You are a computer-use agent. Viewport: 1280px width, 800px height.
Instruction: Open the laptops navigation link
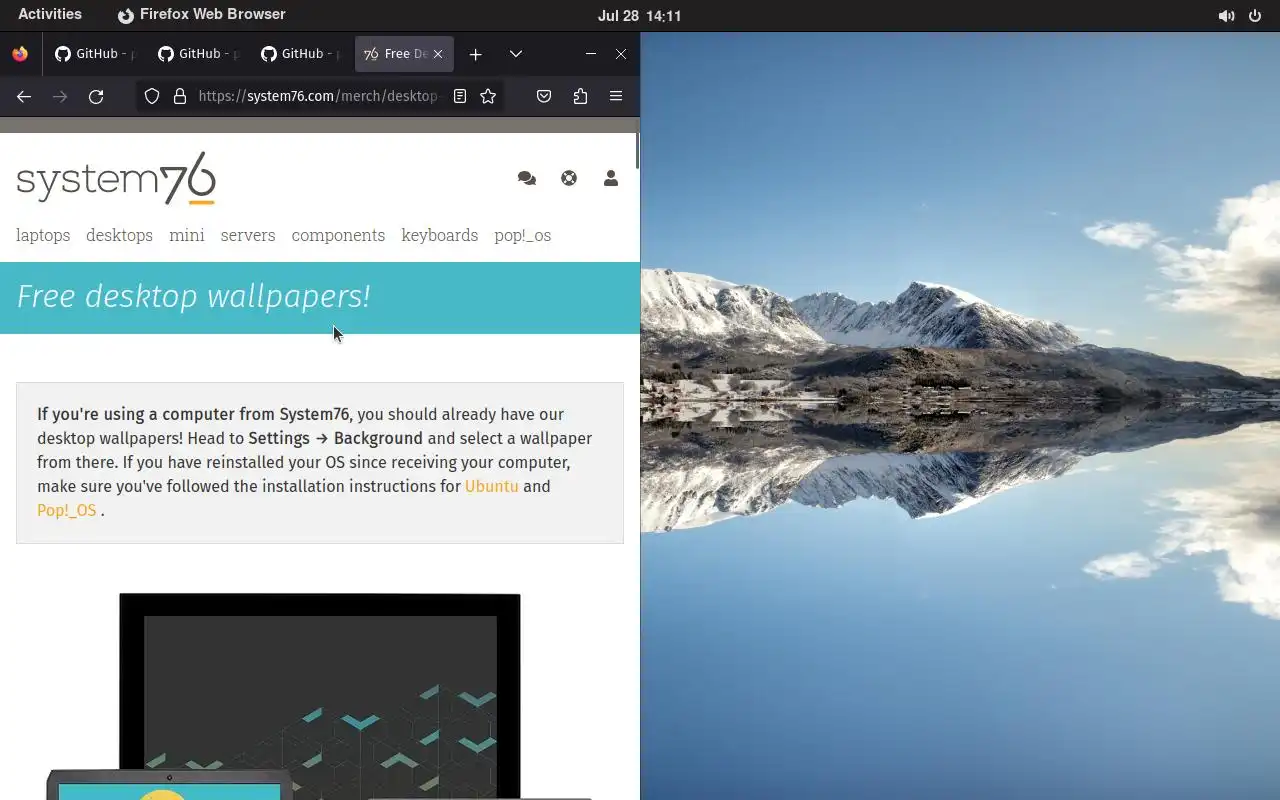pyautogui.click(x=43, y=235)
